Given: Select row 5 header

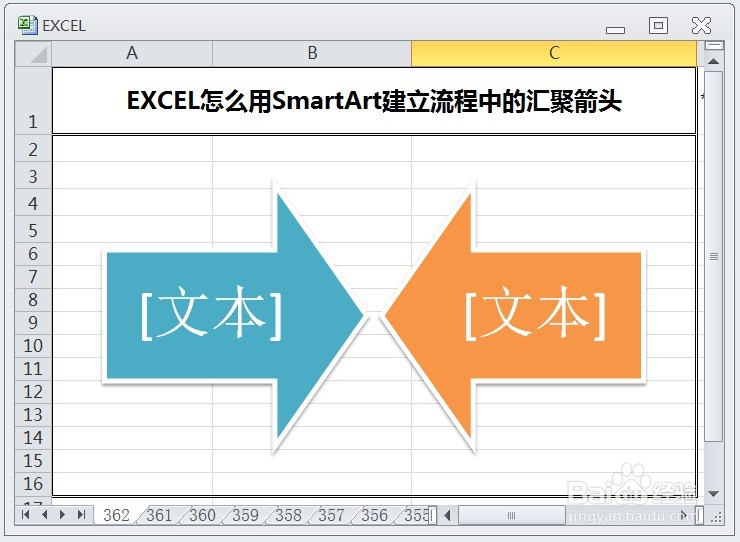Looking at the screenshot, I should point(34,229).
